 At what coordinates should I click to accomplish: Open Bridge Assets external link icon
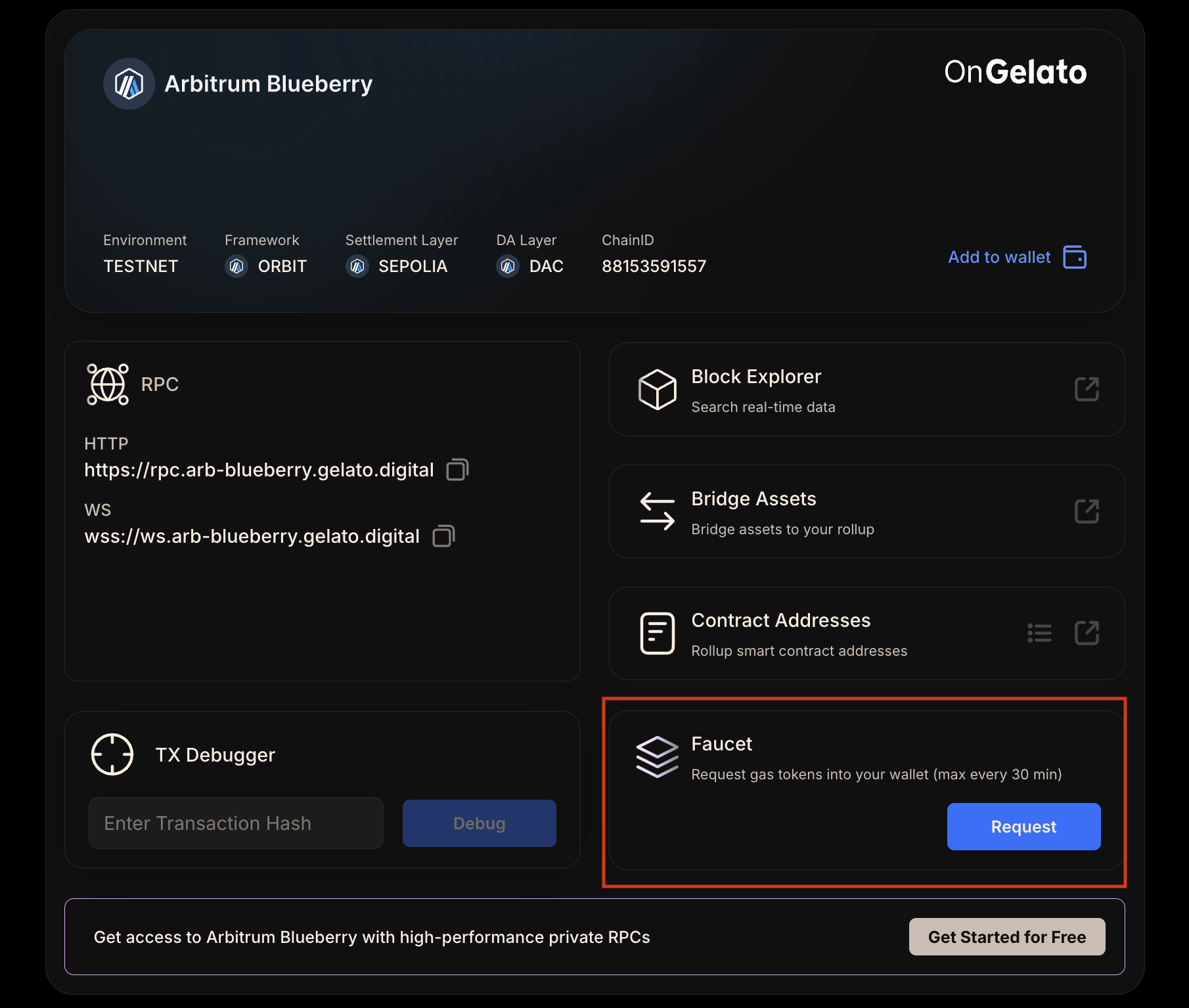point(1087,511)
